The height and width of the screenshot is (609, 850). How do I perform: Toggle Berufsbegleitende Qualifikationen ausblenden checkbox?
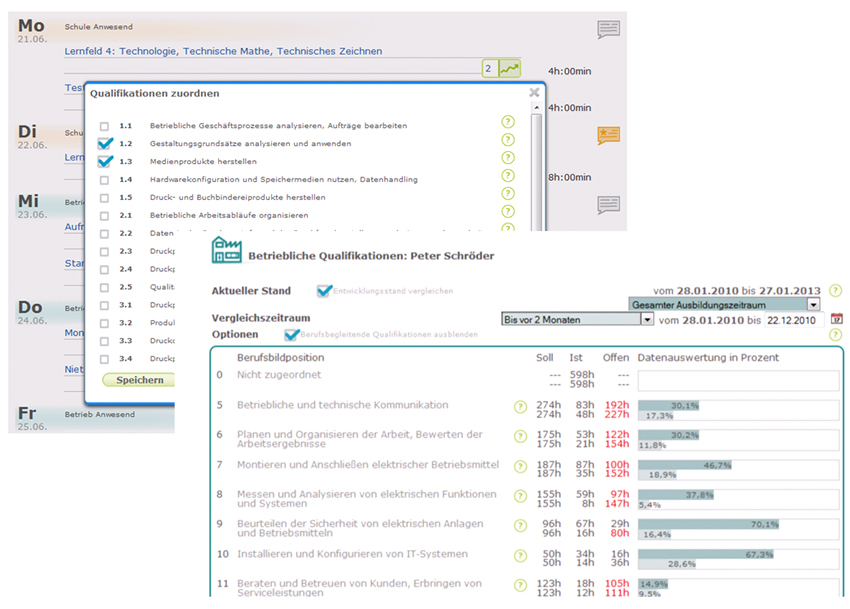(291, 335)
